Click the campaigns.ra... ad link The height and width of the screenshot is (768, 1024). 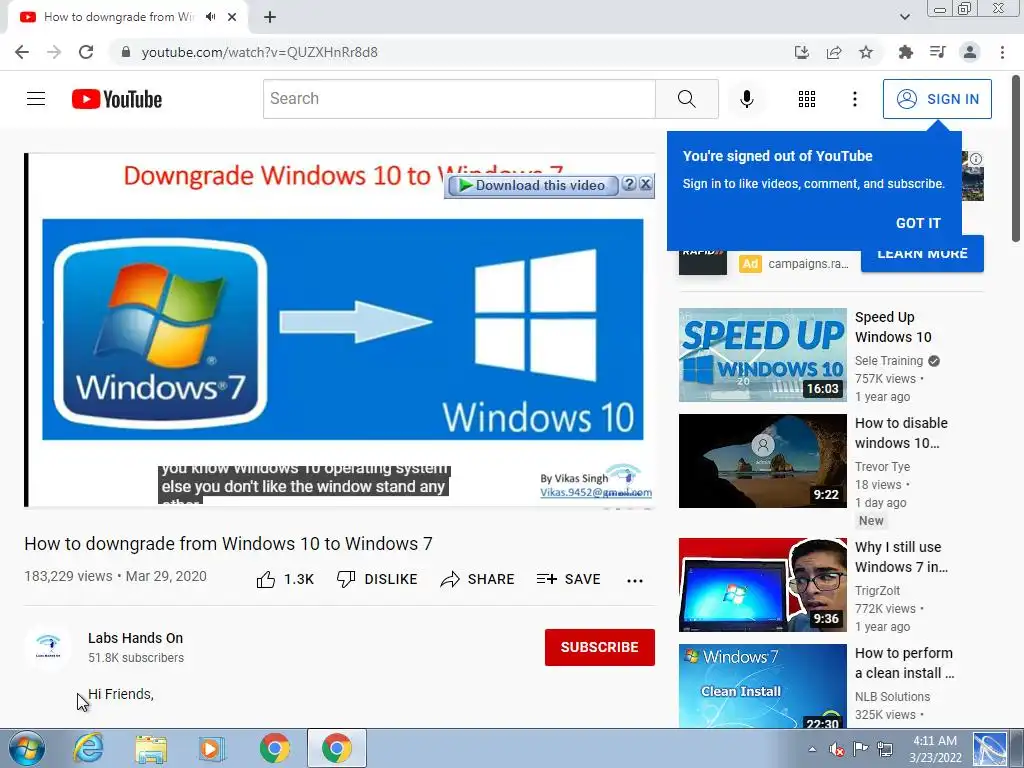[808, 264]
